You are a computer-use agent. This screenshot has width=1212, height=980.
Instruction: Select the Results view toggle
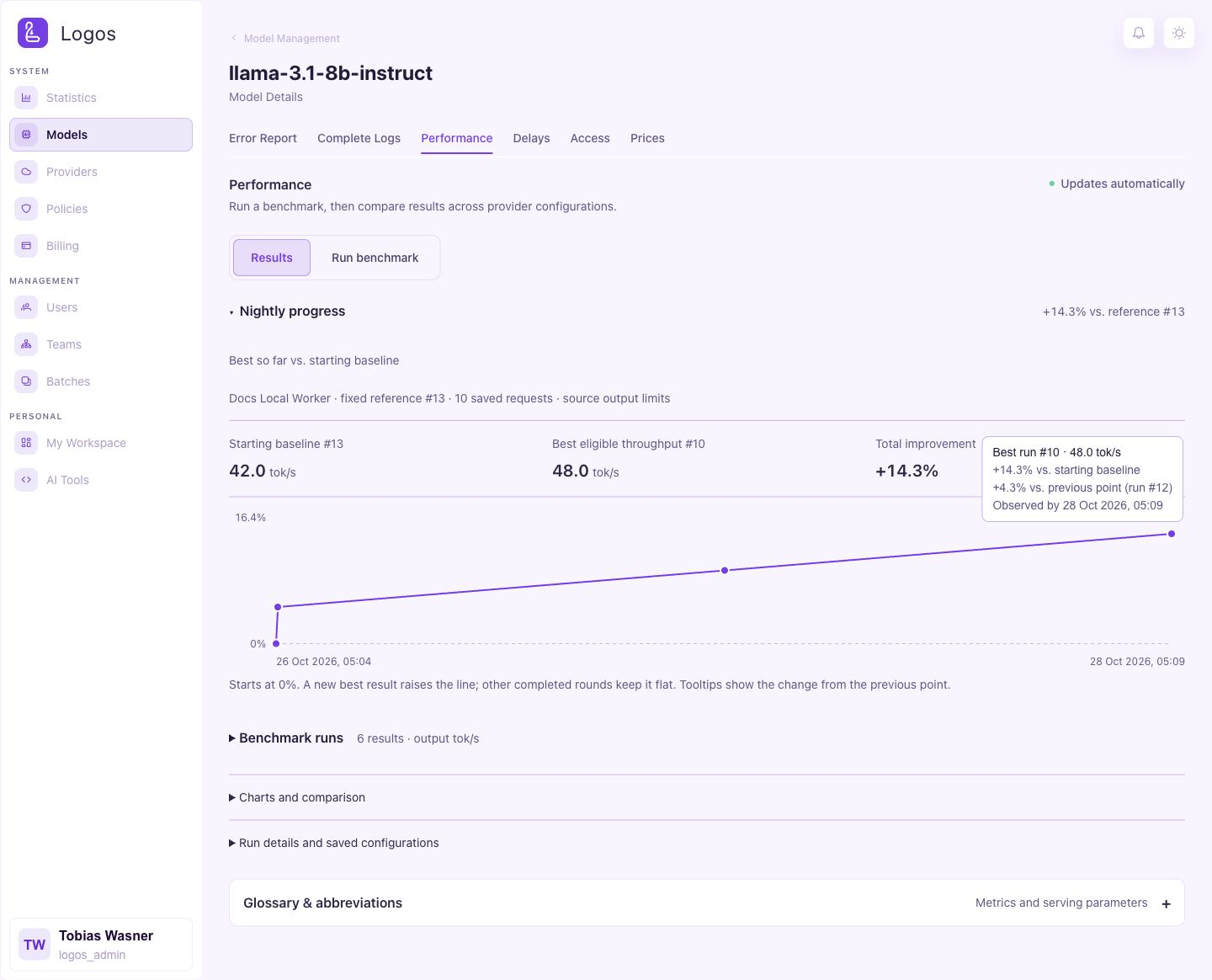click(x=272, y=258)
